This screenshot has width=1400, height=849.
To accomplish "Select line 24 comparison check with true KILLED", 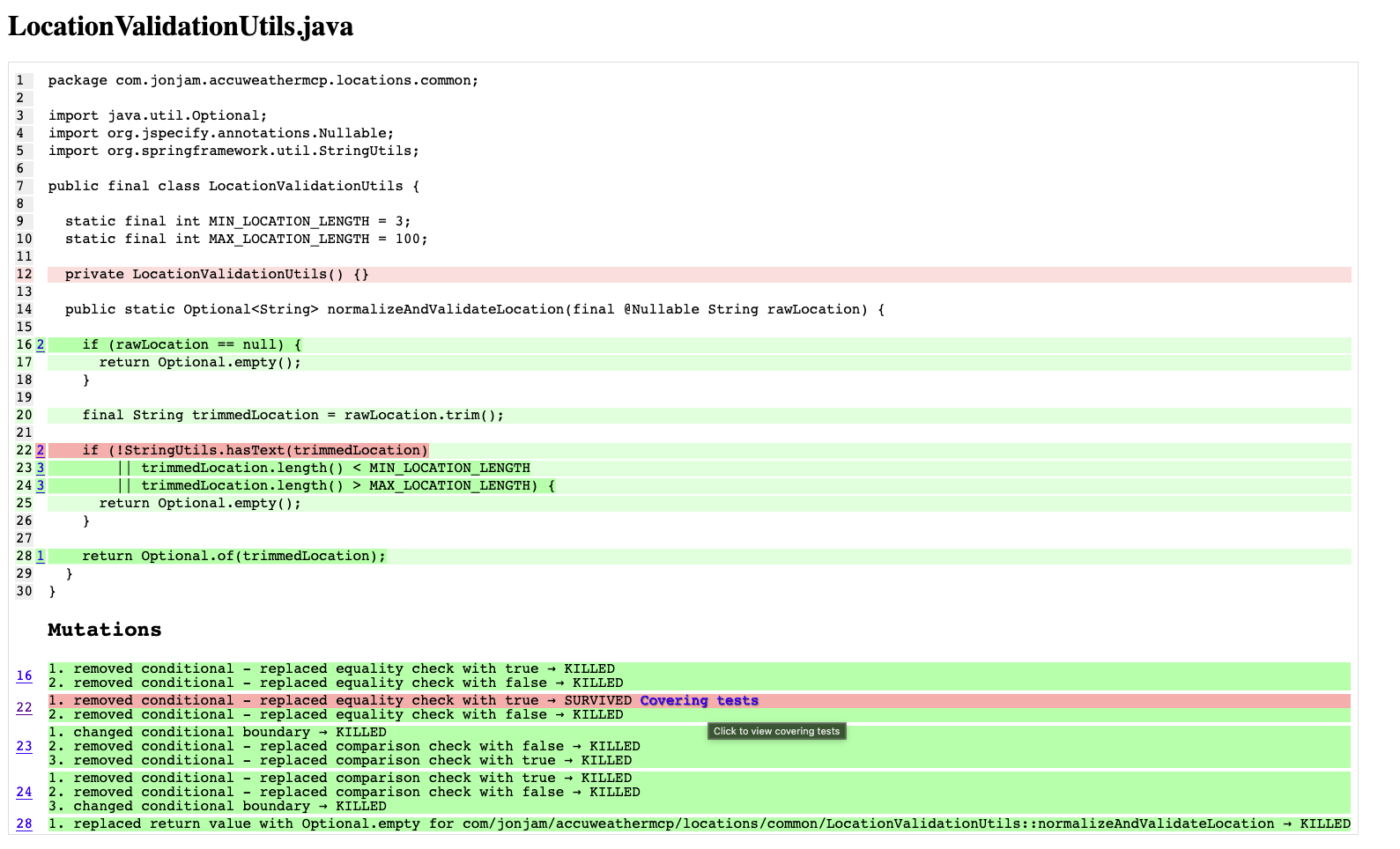I will [x=339, y=779].
